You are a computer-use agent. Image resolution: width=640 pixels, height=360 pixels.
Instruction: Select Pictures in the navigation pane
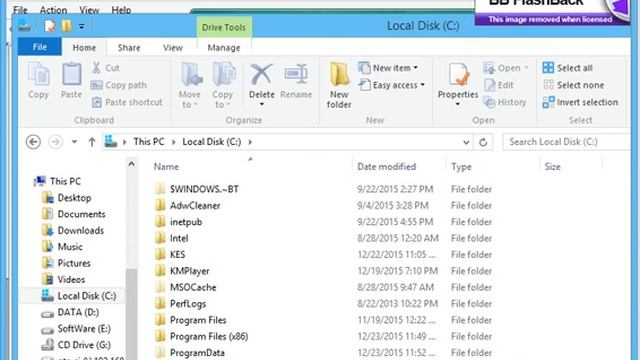pos(74,263)
